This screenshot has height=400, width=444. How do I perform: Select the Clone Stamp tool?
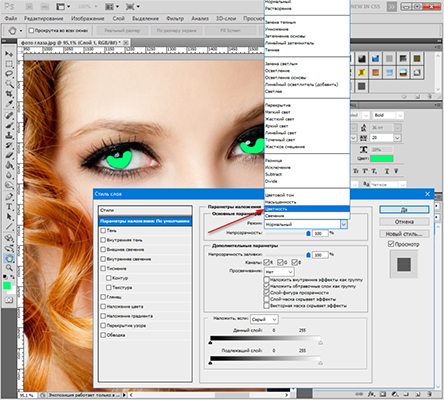coord(9,135)
